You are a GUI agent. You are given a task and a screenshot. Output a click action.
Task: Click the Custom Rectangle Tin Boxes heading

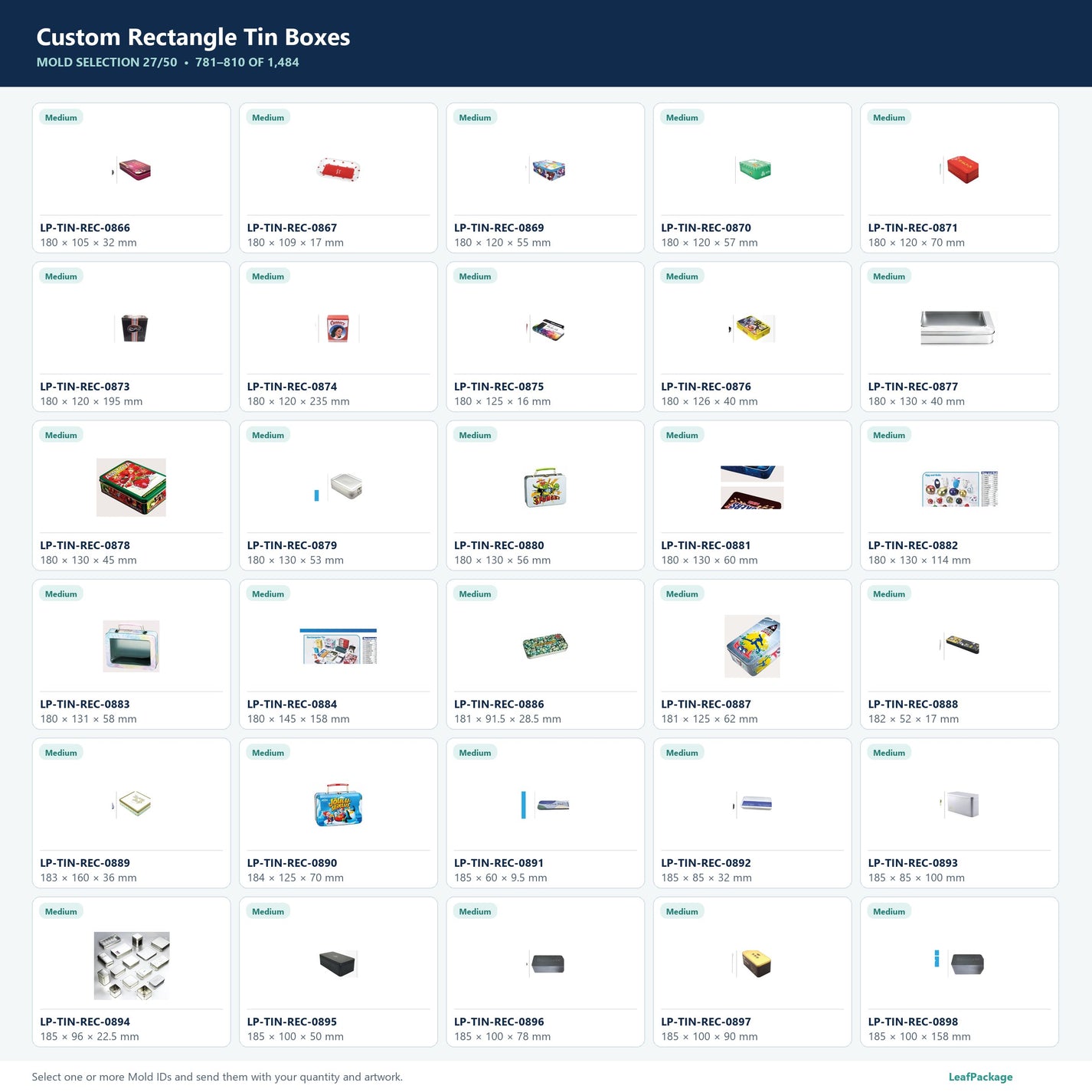pos(193,37)
